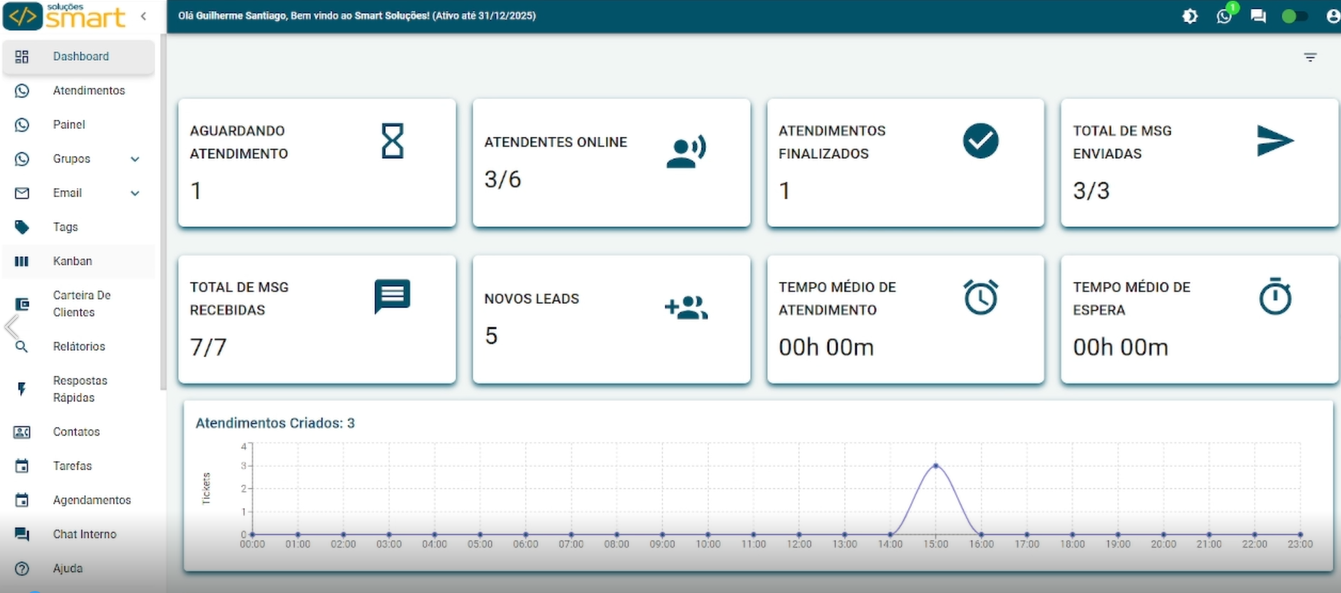Click the 00h 00m under Tempo Médio de Espera
Image resolution: width=1341 pixels, height=593 pixels.
point(1121,348)
